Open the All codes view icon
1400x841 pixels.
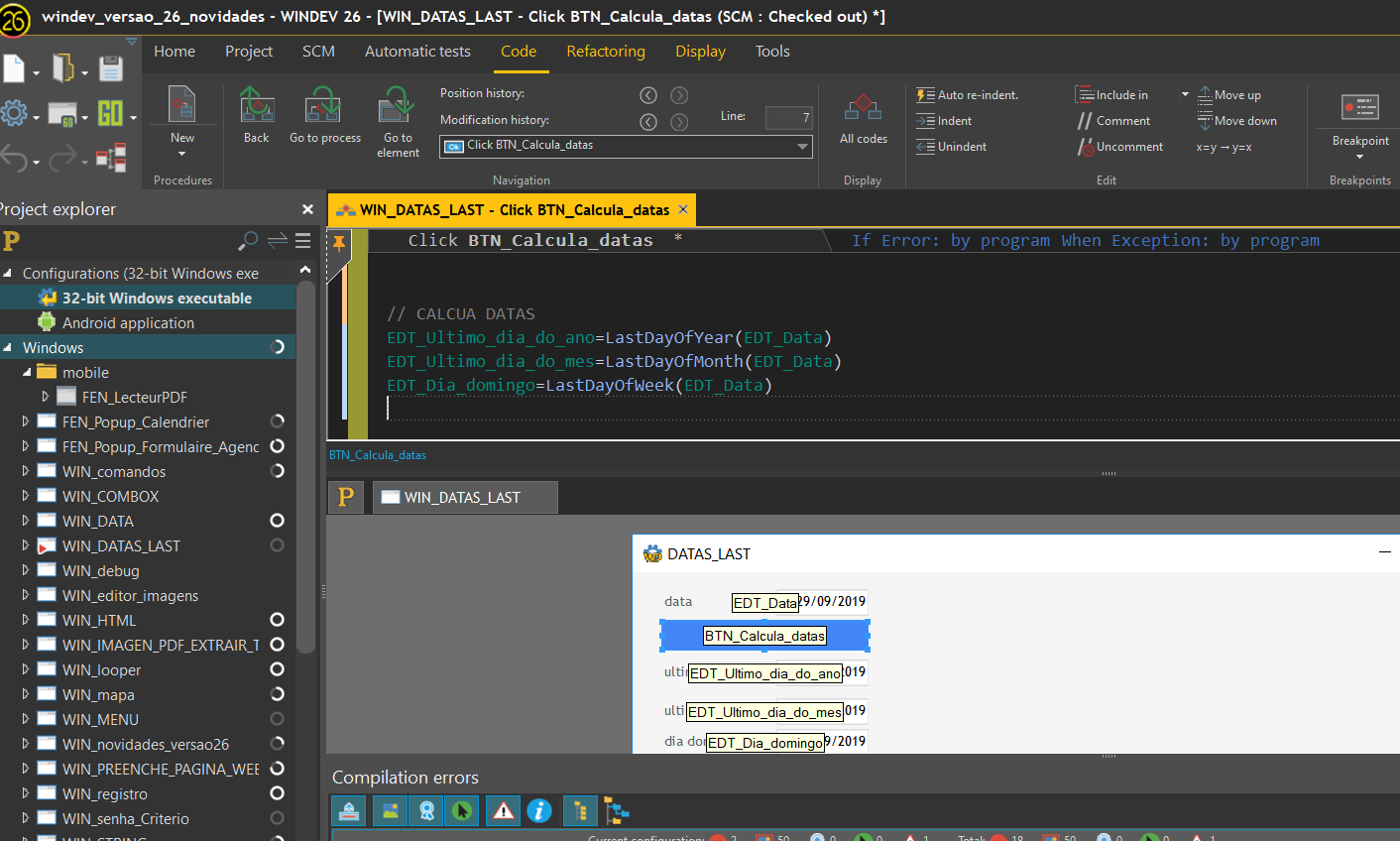[x=862, y=107]
